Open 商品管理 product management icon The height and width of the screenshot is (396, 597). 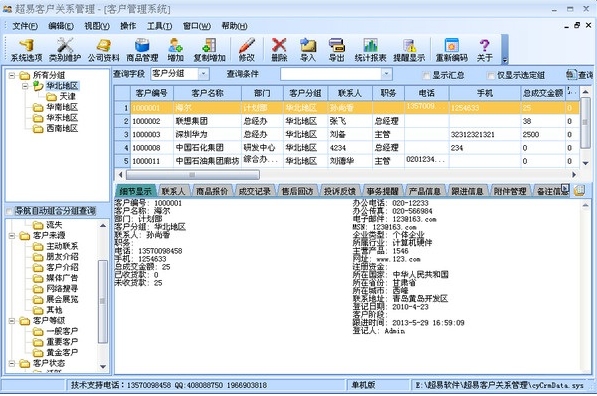click(142, 50)
